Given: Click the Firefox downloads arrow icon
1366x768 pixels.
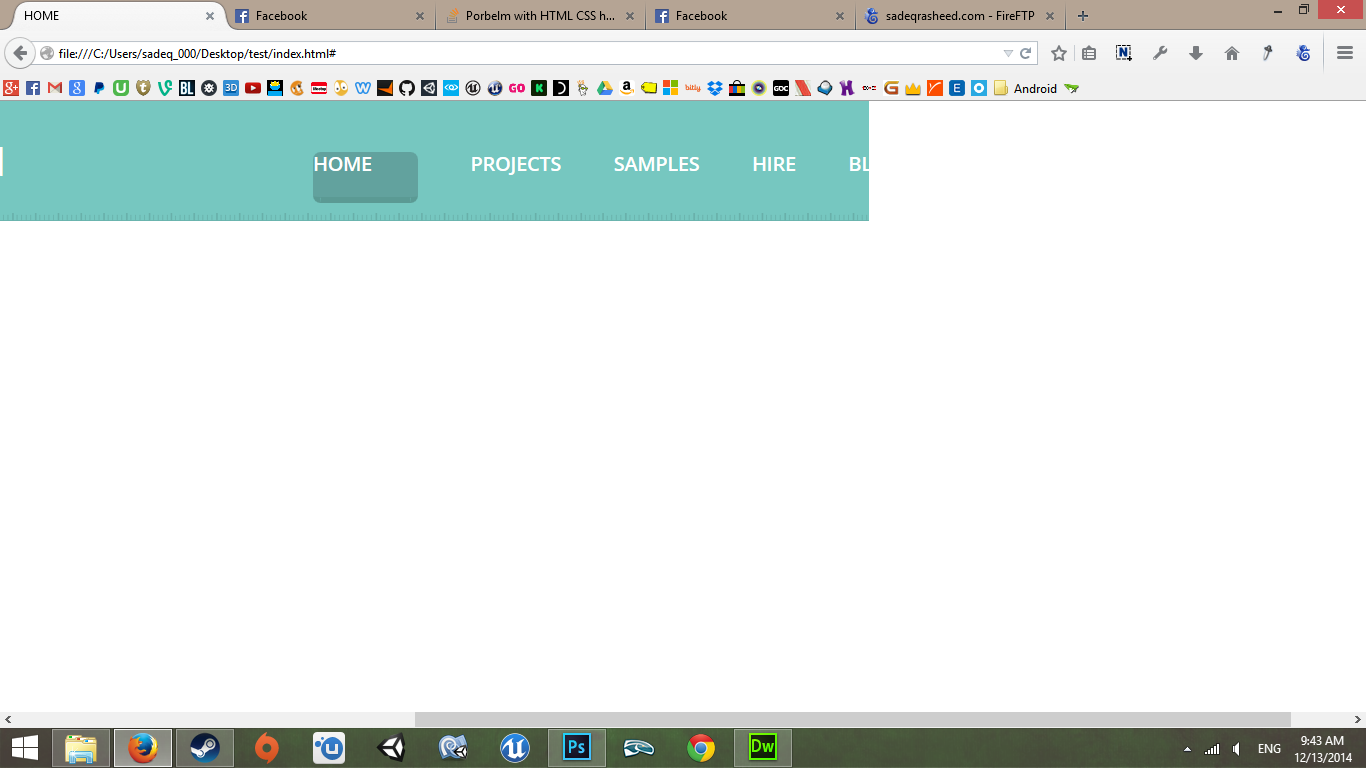Looking at the screenshot, I should (x=1196, y=52).
